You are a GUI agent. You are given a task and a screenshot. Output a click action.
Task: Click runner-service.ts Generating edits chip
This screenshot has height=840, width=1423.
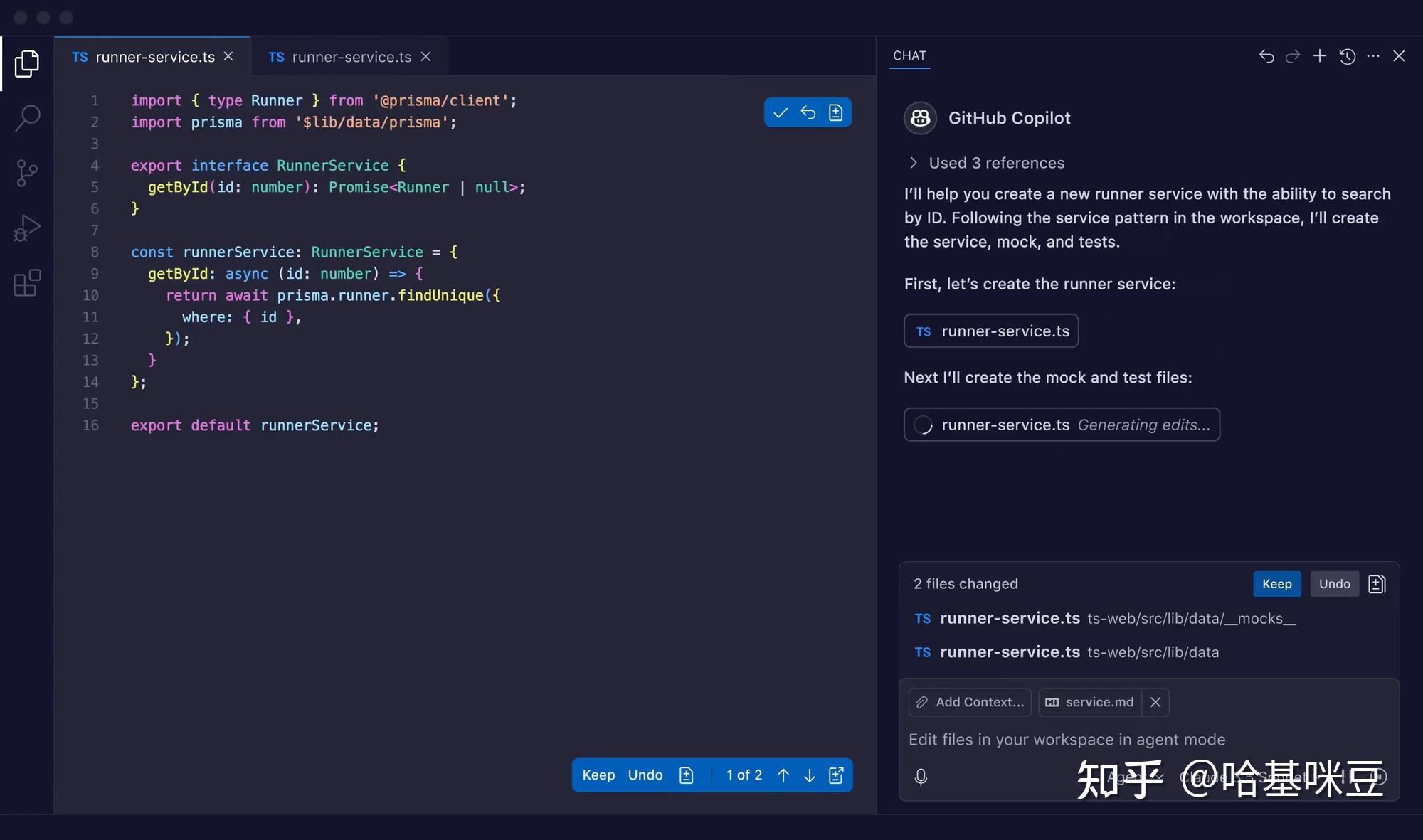point(1062,425)
